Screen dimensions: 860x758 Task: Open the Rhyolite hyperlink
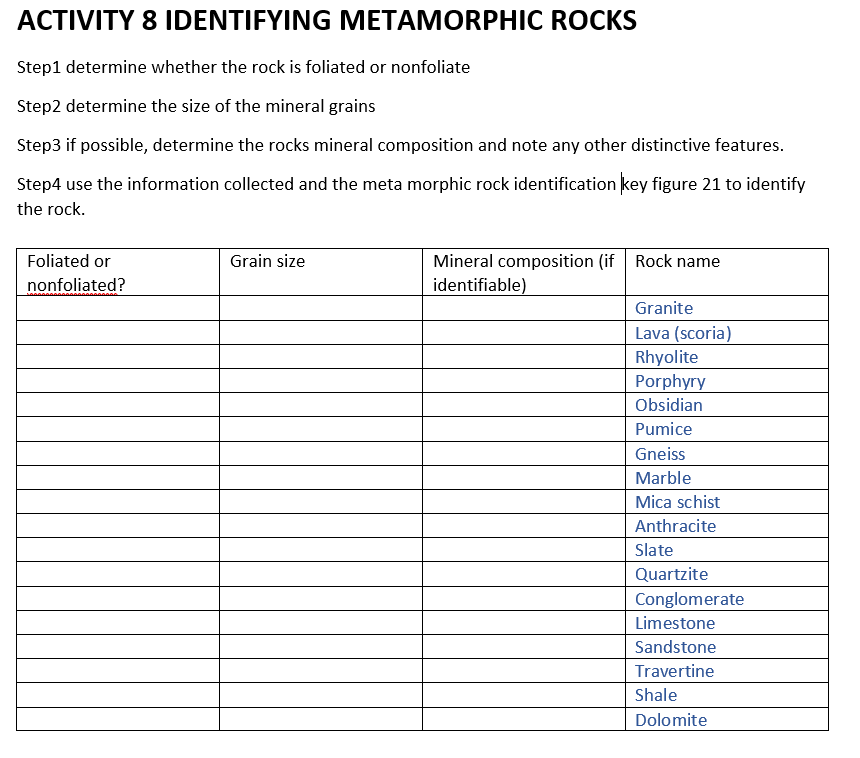click(x=666, y=357)
